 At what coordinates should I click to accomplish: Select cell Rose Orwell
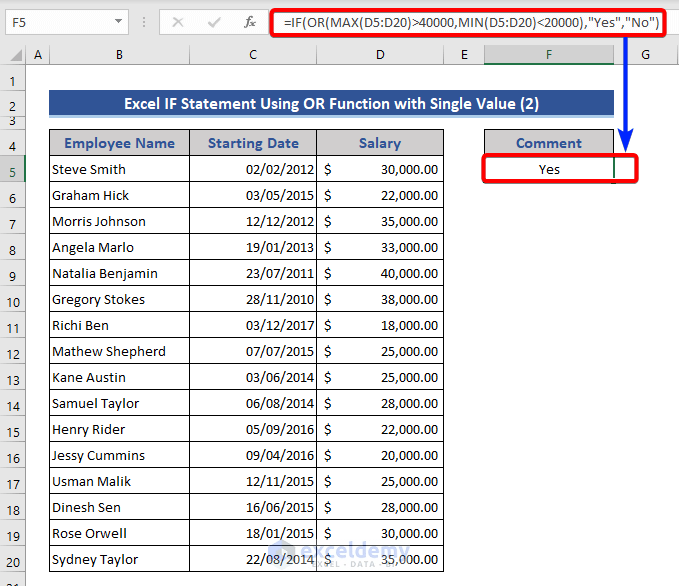[x=120, y=533]
